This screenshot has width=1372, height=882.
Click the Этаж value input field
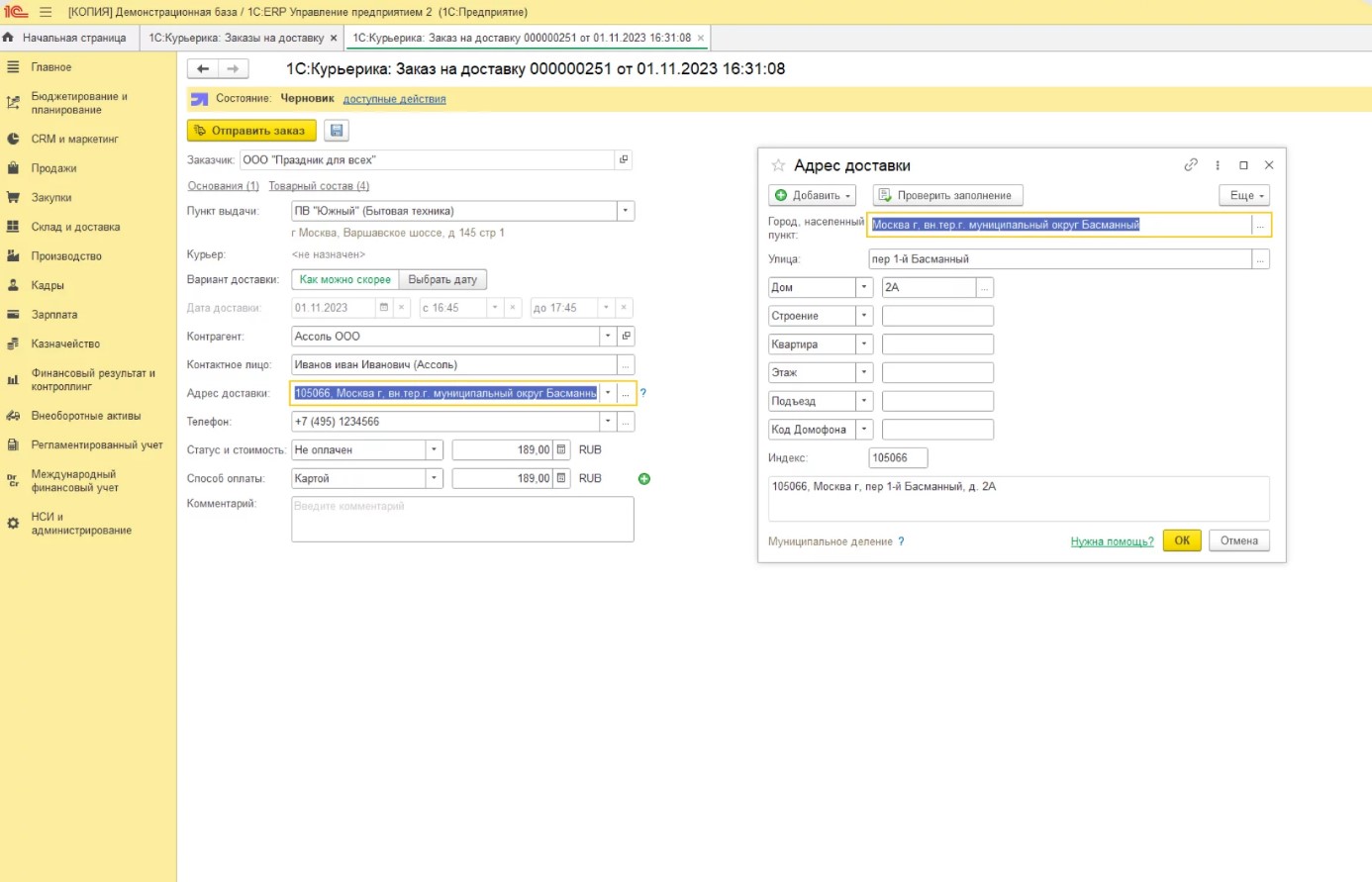(937, 372)
